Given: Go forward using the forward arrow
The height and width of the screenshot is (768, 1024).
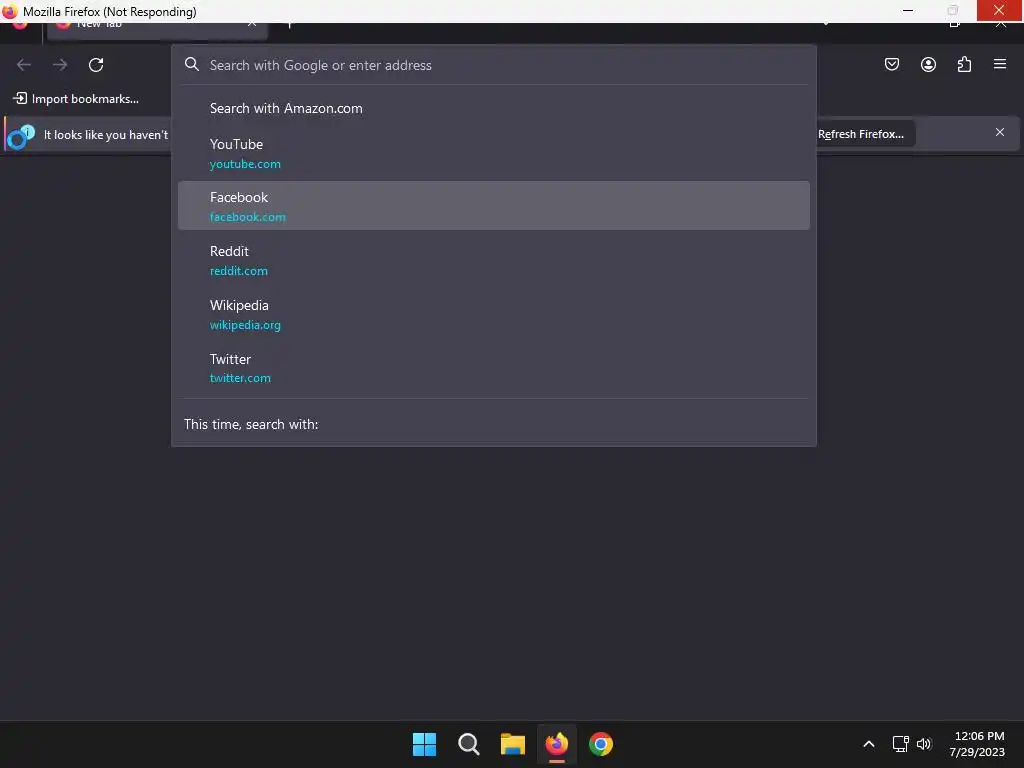Looking at the screenshot, I should (x=60, y=65).
